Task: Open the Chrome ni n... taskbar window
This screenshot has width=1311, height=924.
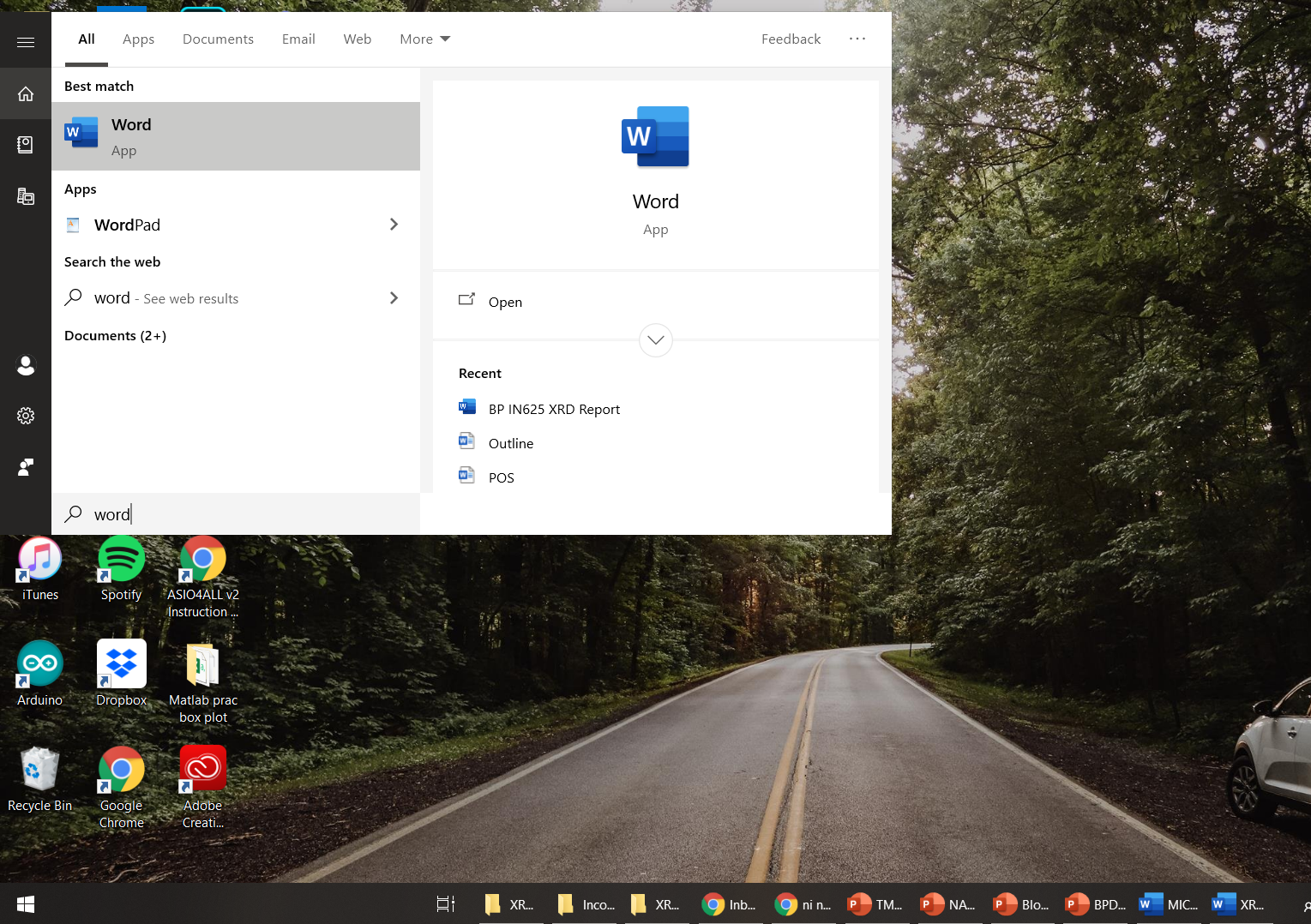Action: point(802,903)
